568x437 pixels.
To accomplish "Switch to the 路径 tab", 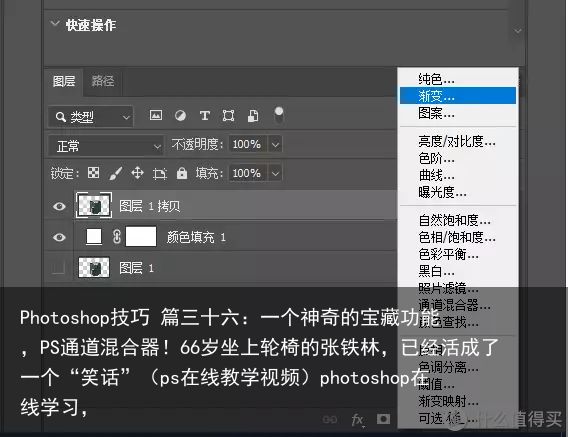I will (103, 81).
